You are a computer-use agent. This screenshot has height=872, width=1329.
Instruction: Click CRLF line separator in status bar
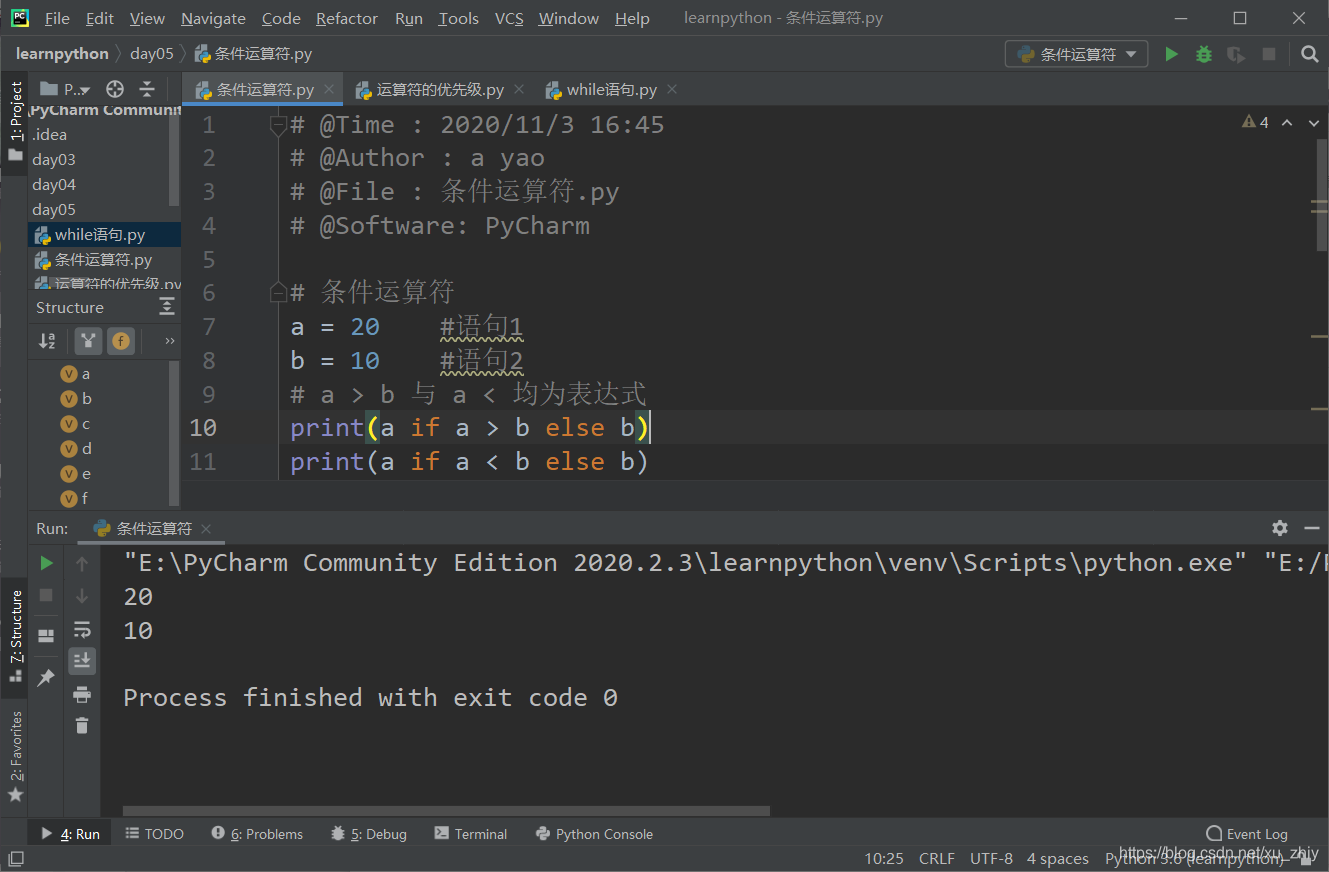pyautogui.click(x=937, y=858)
